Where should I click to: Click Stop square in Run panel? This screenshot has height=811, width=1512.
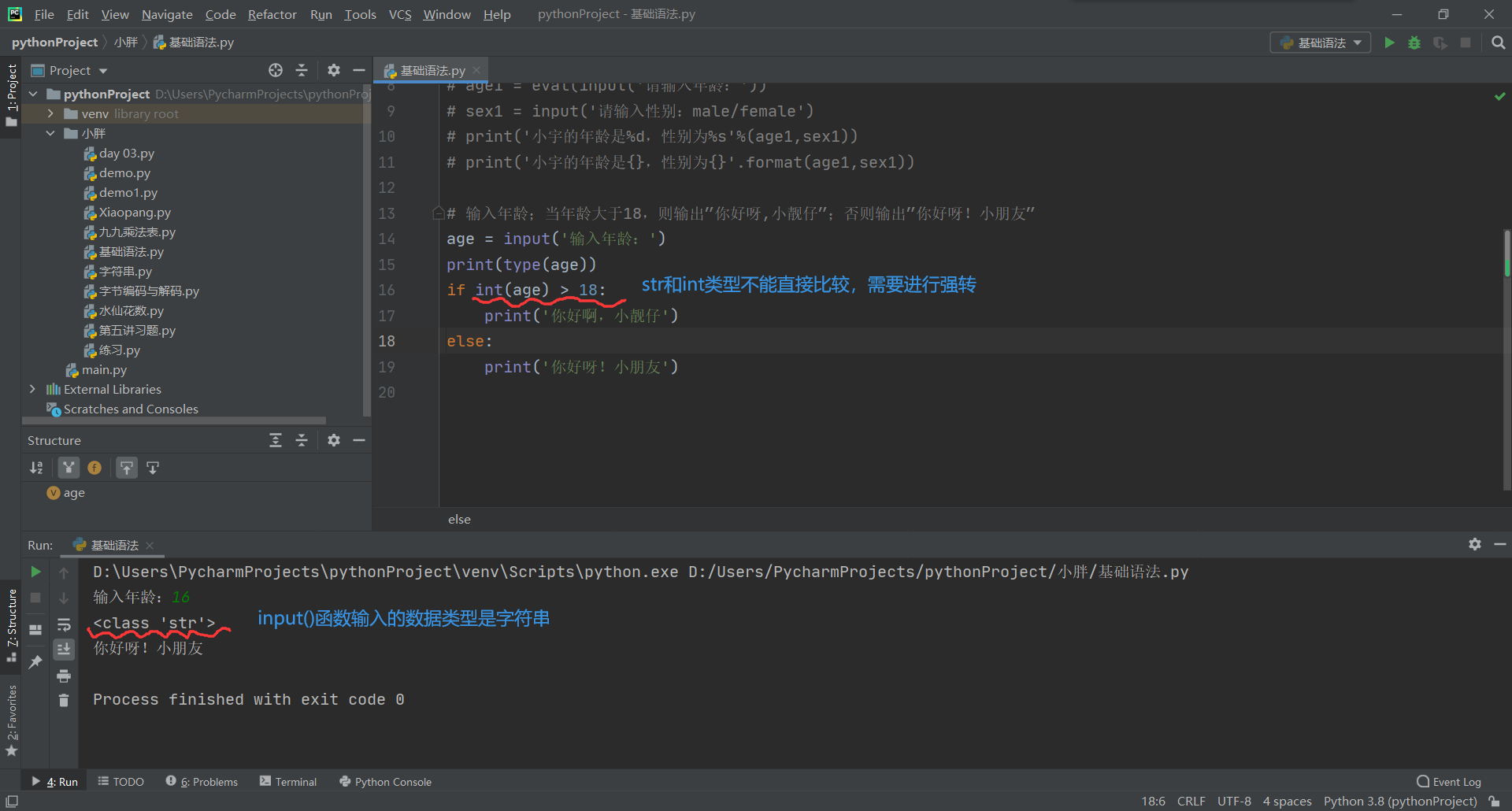point(35,598)
